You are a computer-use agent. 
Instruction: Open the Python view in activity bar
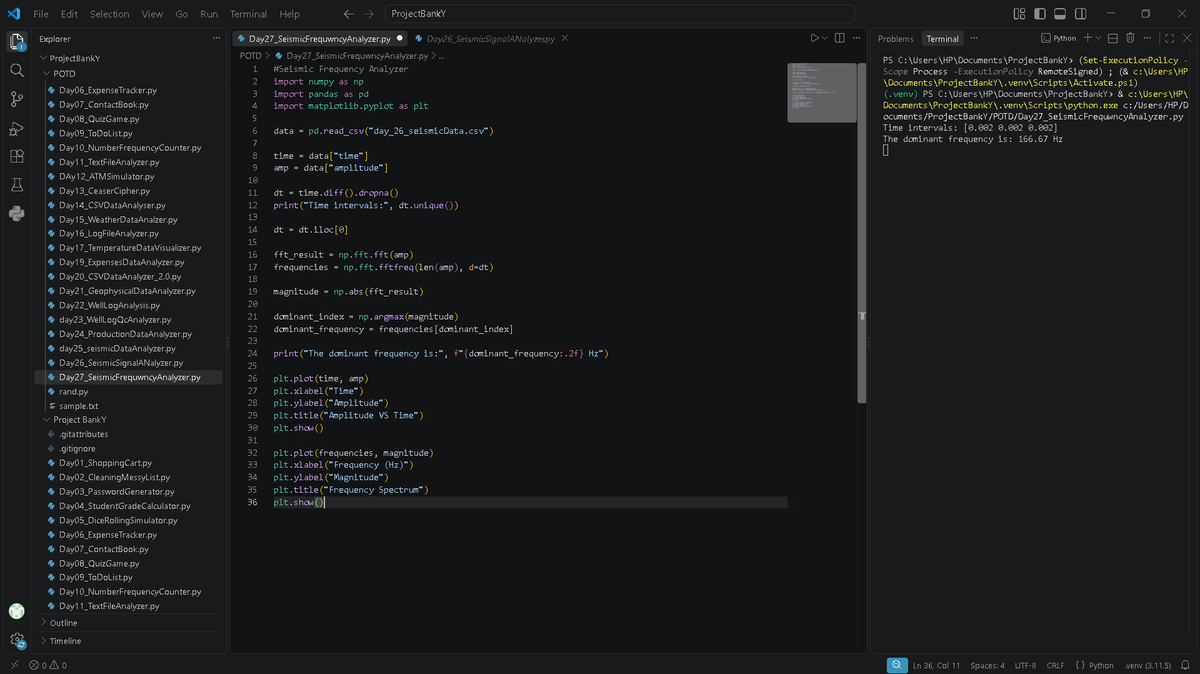coord(17,213)
